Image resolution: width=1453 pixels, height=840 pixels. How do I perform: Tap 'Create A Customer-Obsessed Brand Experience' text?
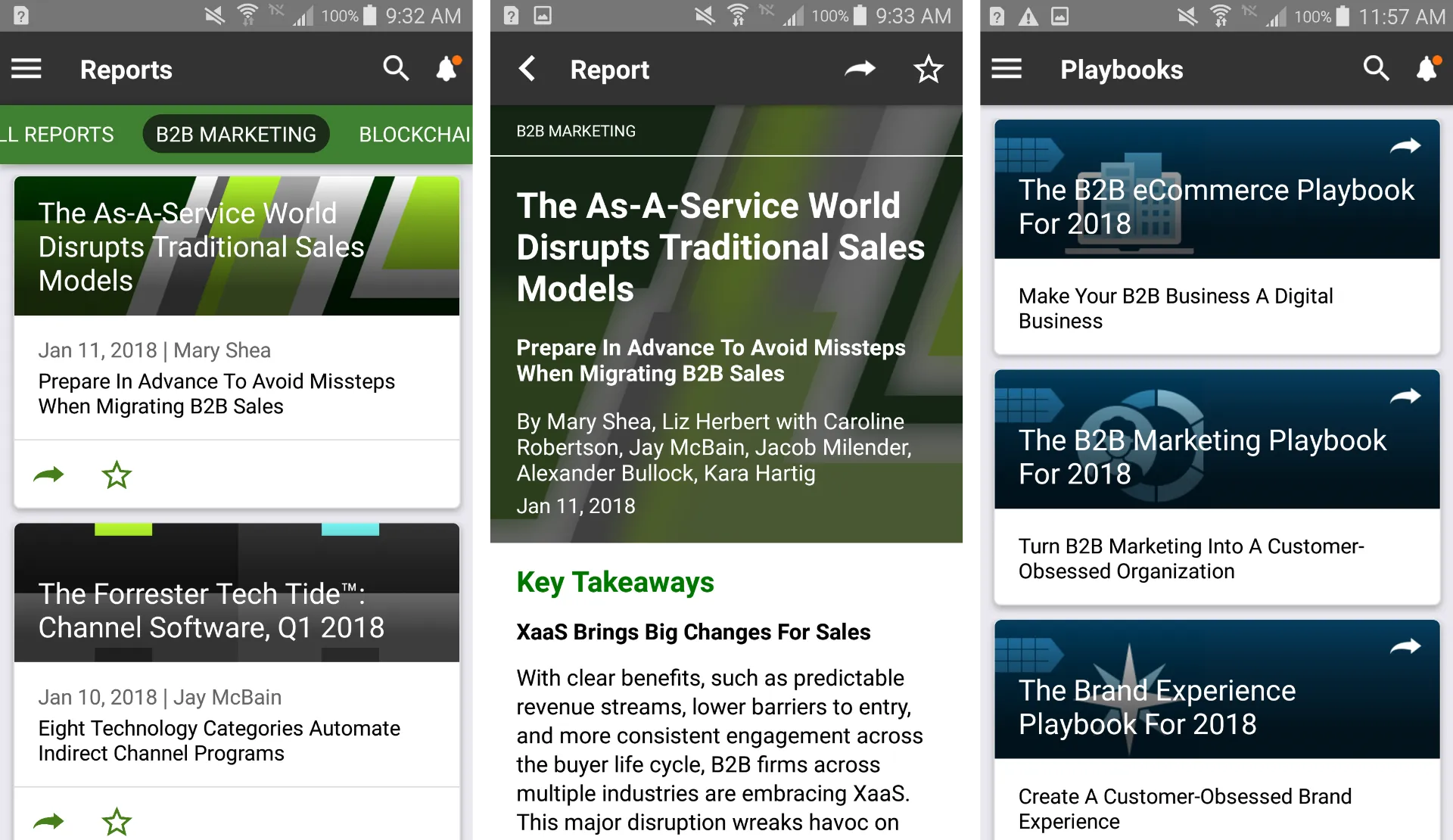click(1185, 809)
